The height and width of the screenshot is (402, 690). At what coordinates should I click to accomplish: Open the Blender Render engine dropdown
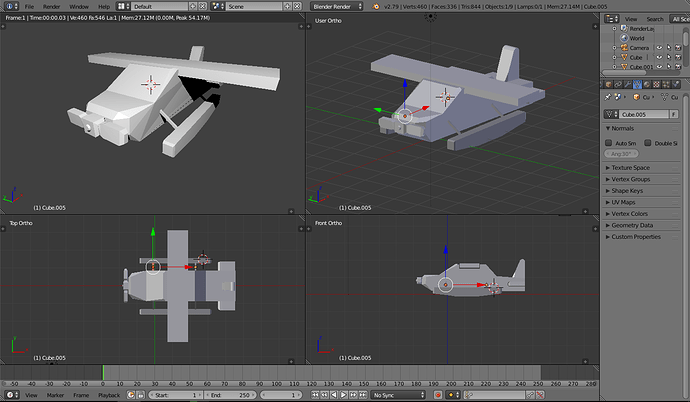[337, 6]
